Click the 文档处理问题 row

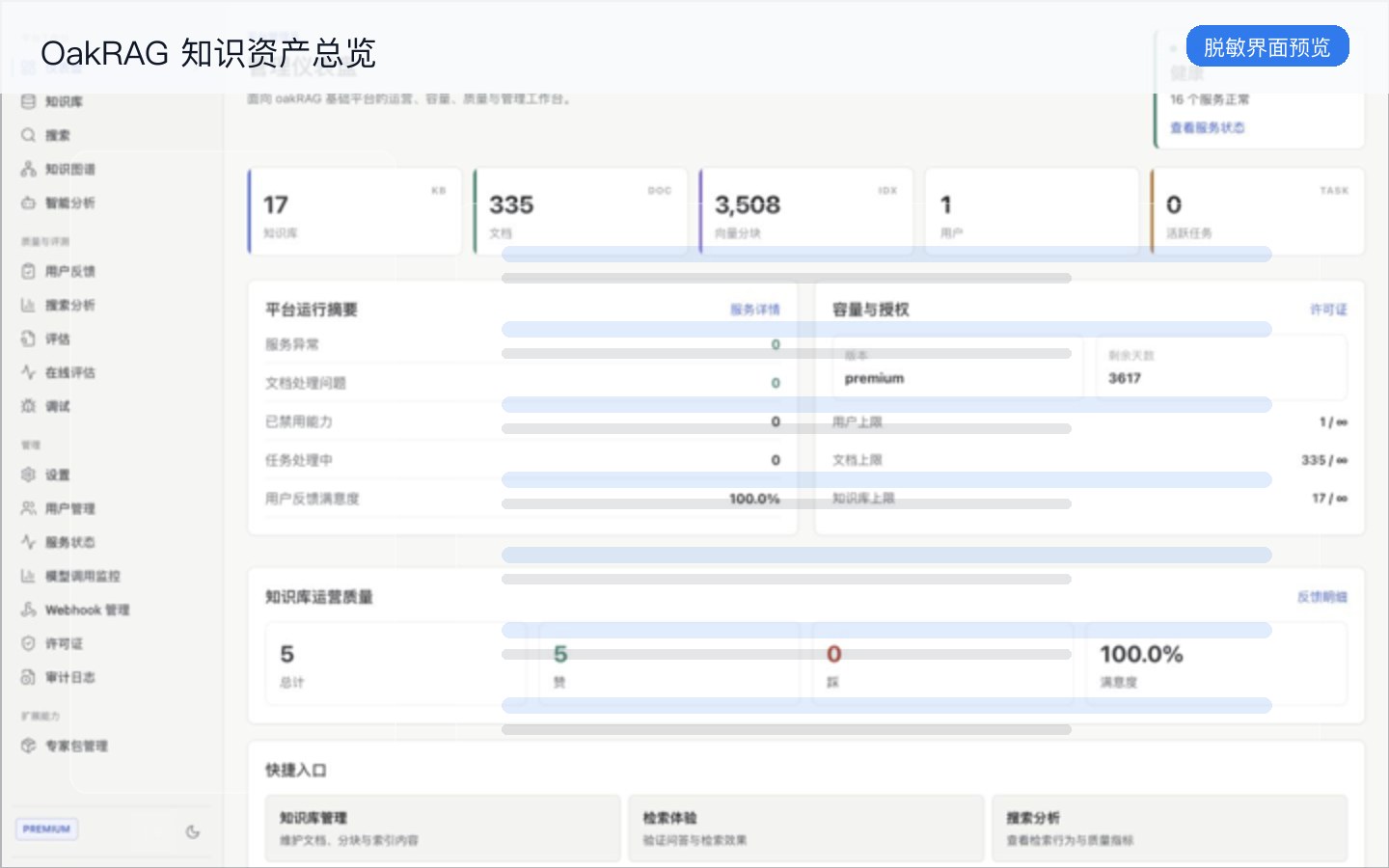coord(523,383)
